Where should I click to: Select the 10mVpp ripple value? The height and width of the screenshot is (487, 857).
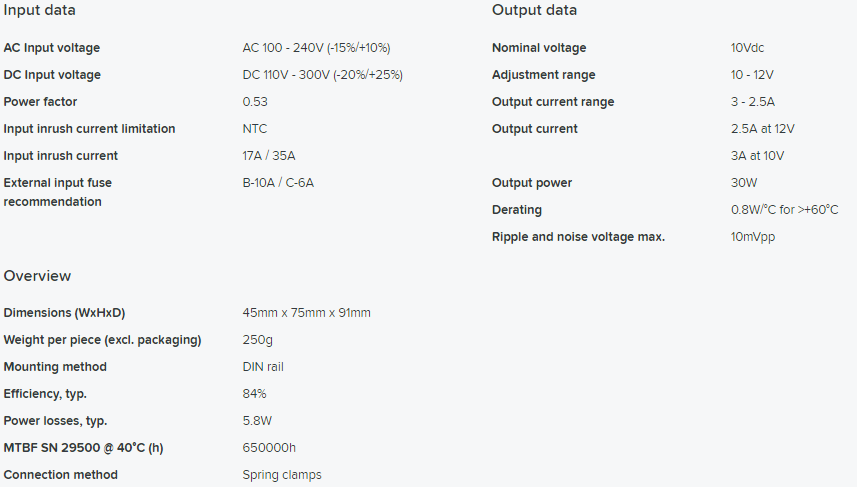[753, 237]
